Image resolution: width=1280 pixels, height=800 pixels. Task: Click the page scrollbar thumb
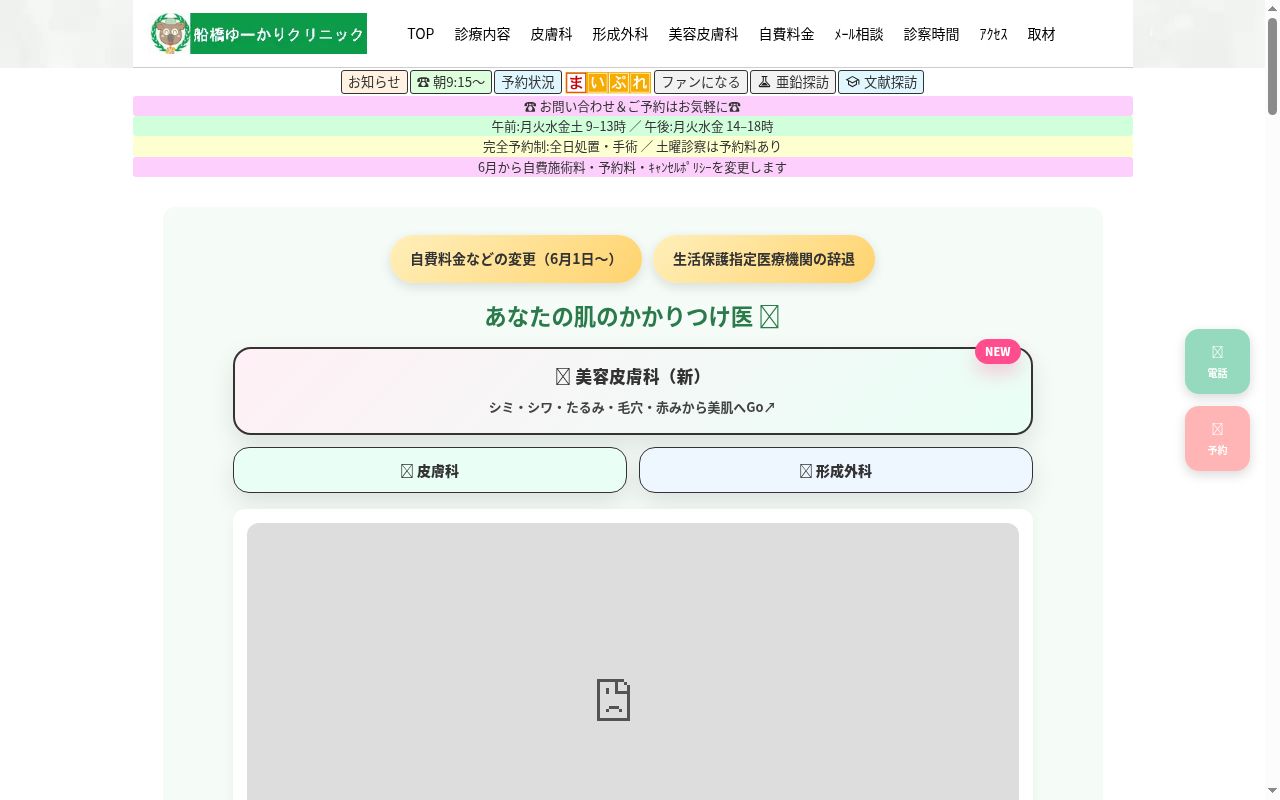point(1272,66)
